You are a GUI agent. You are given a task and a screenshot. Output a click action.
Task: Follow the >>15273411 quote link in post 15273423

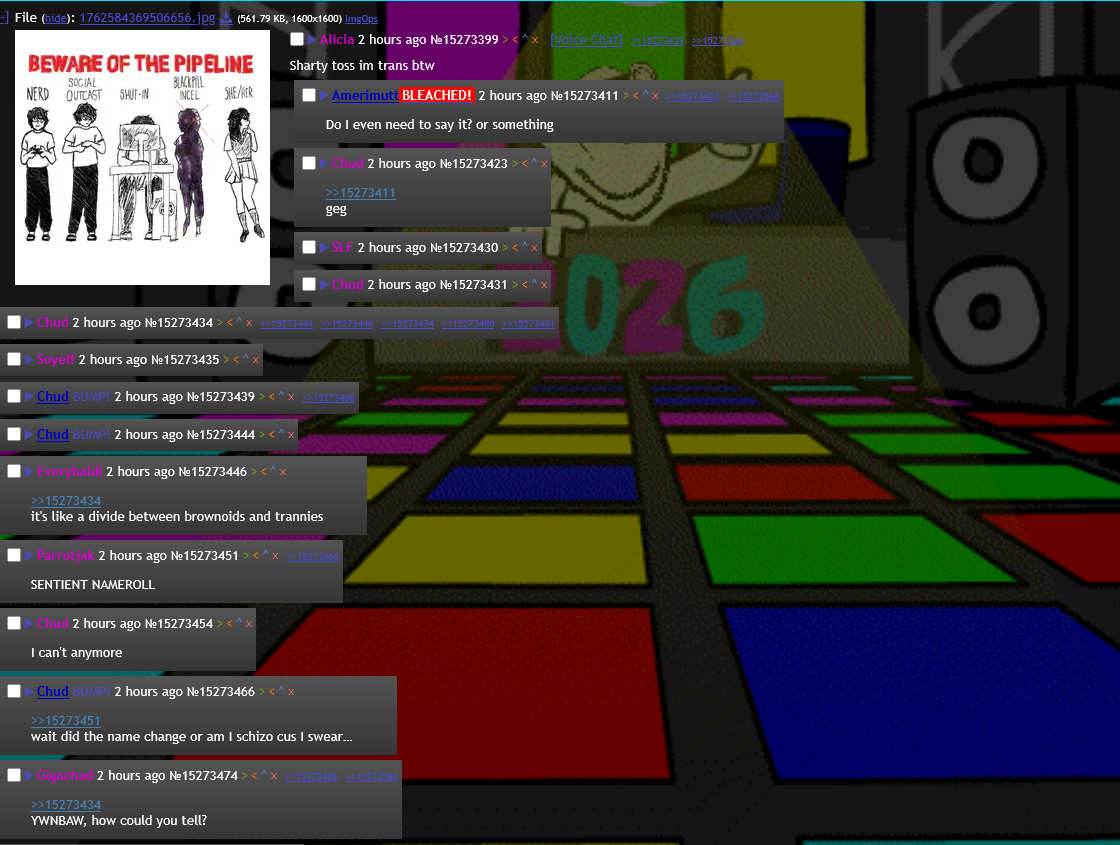click(360, 192)
